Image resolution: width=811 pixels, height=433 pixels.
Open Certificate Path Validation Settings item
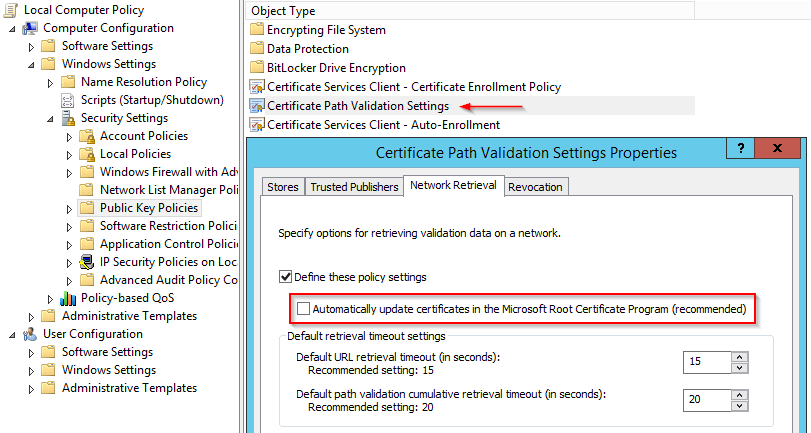click(x=357, y=105)
